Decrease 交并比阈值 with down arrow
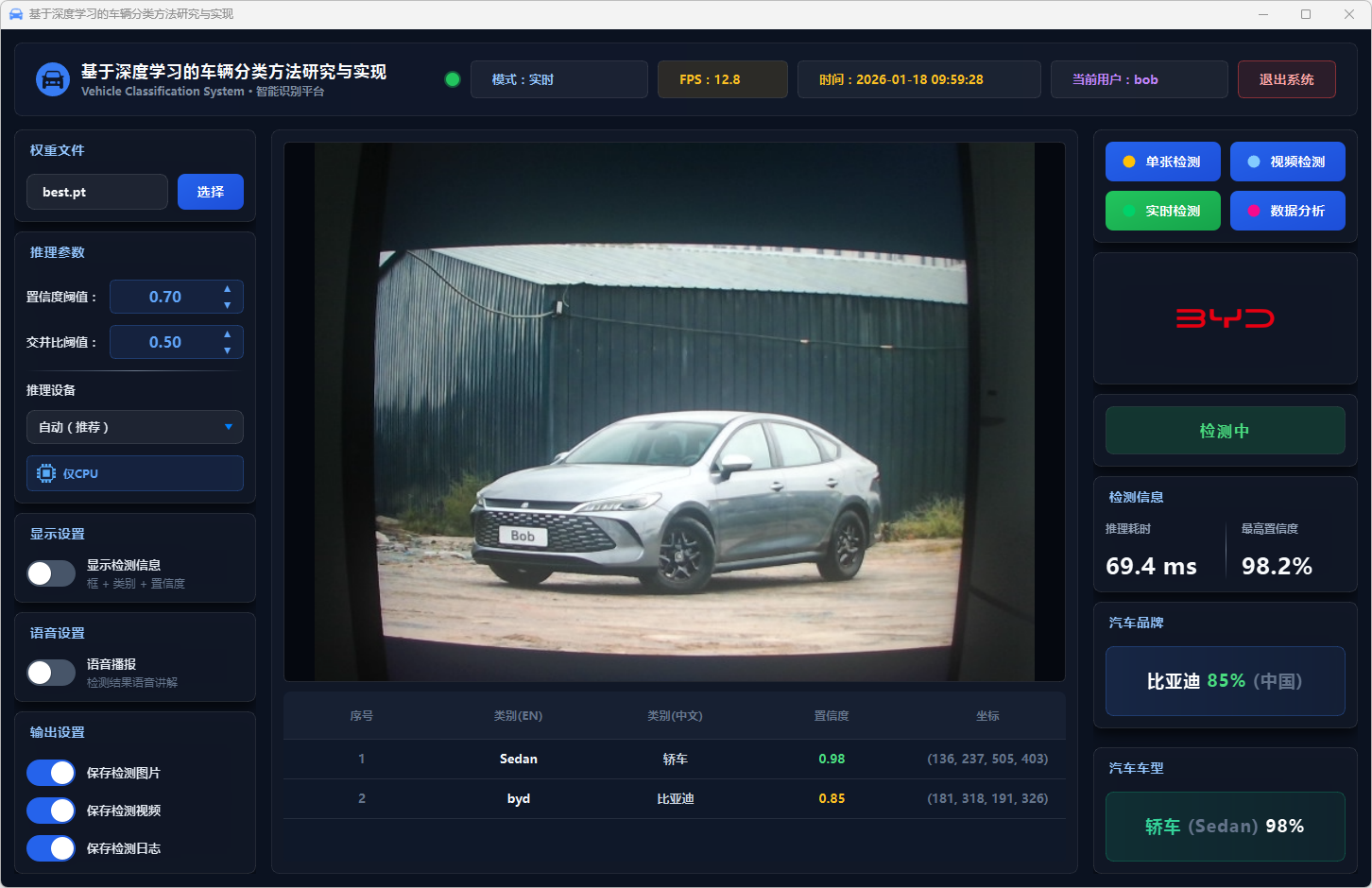This screenshot has height=888, width=1372. [227, 350]
